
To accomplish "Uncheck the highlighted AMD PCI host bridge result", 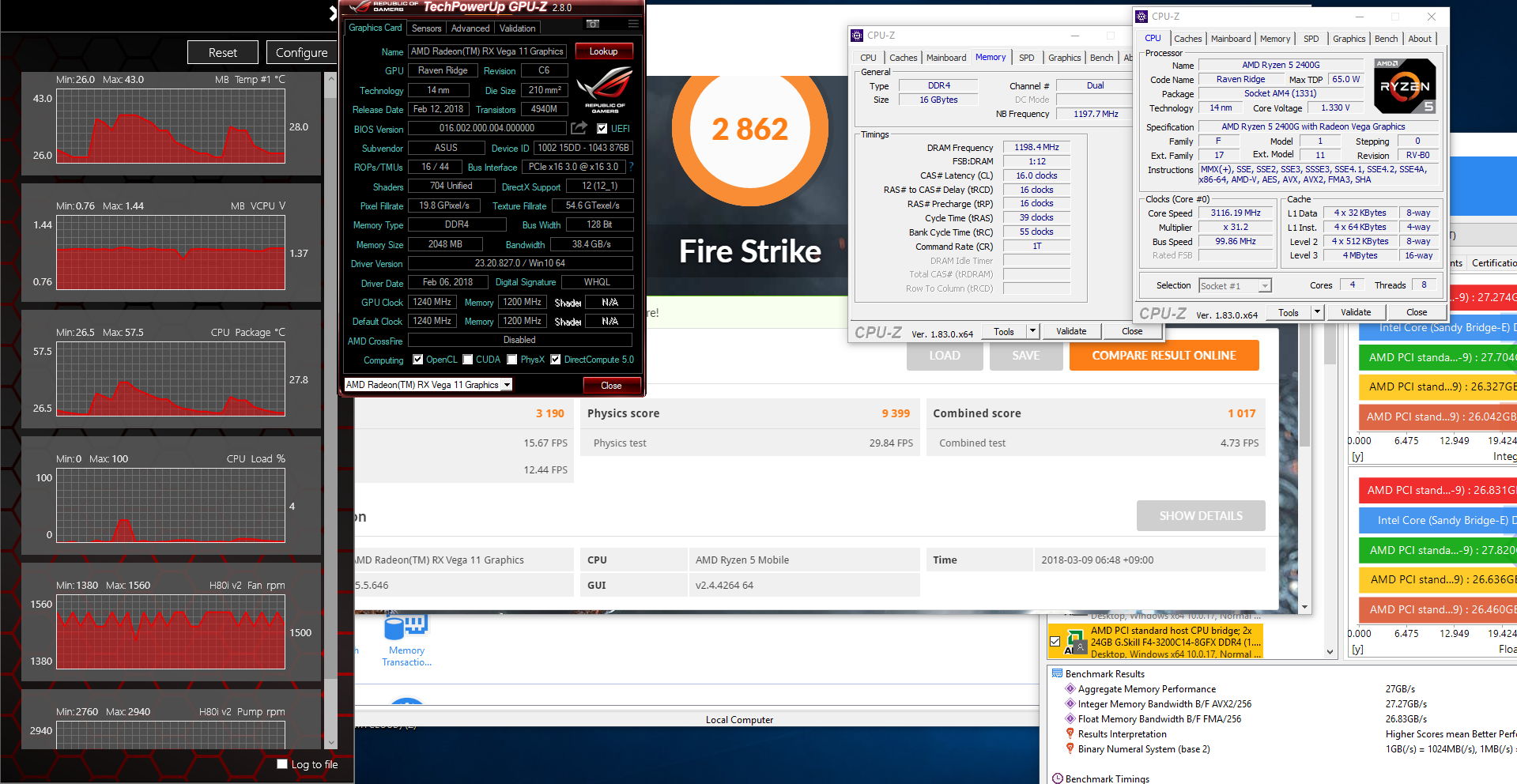I will pos(1055,642).
